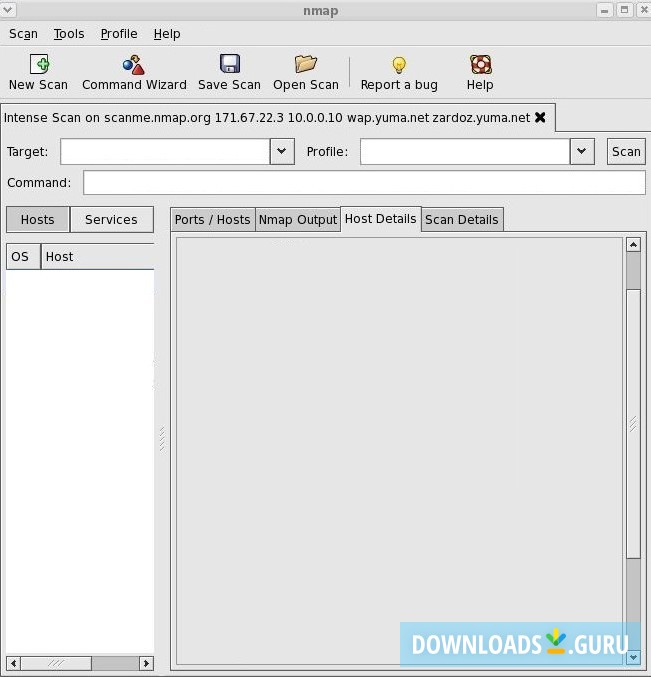Open Help lifebuoy toolbar icon

480,64
